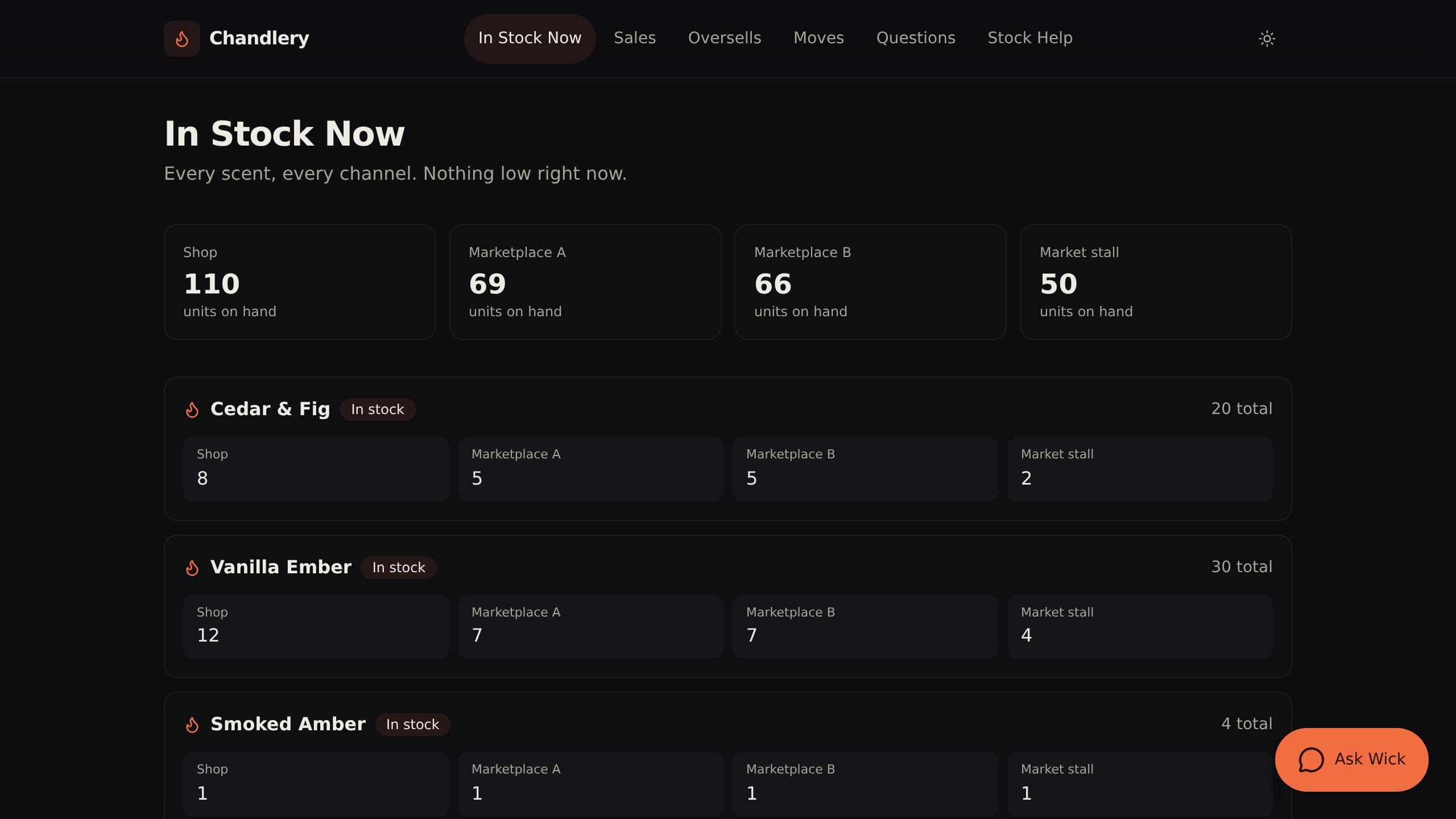Image resolution: width=1456 pixels, height=819 pixels.
Task: Click Cedar & Fig Marketplace A cell
Action: (590, 469)
